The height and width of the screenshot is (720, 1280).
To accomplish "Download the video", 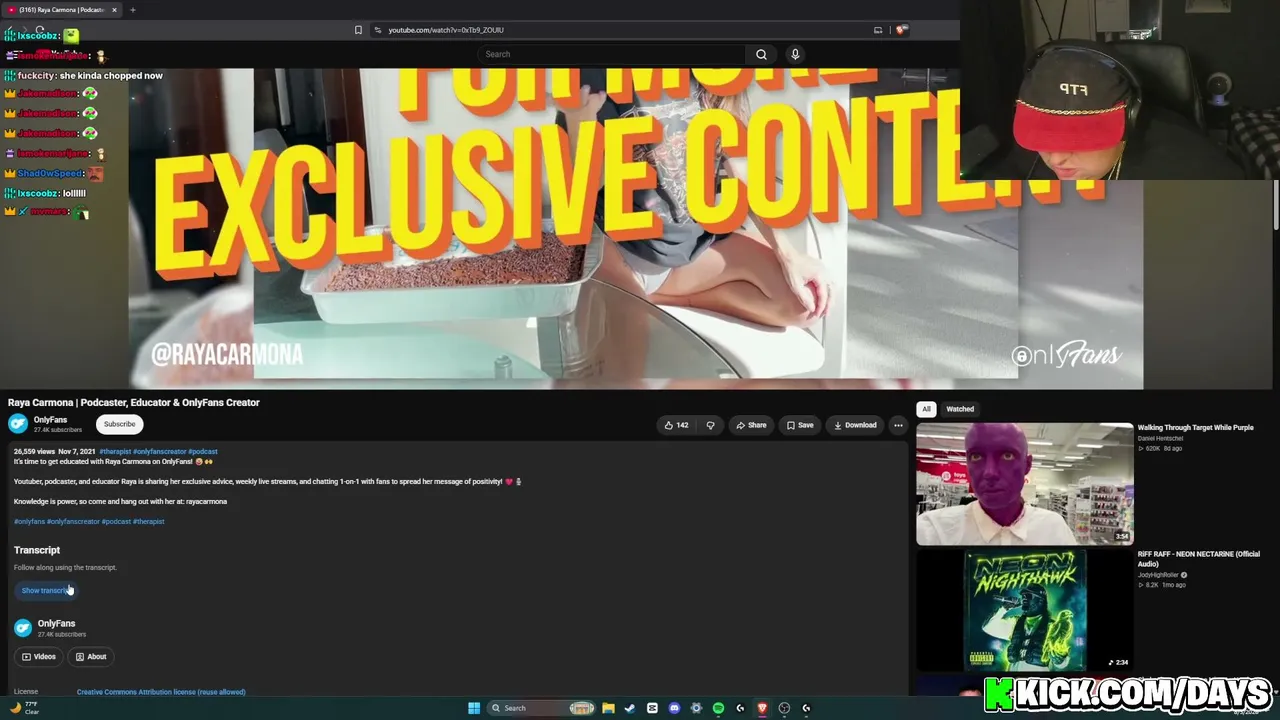I will pos(855,425).
